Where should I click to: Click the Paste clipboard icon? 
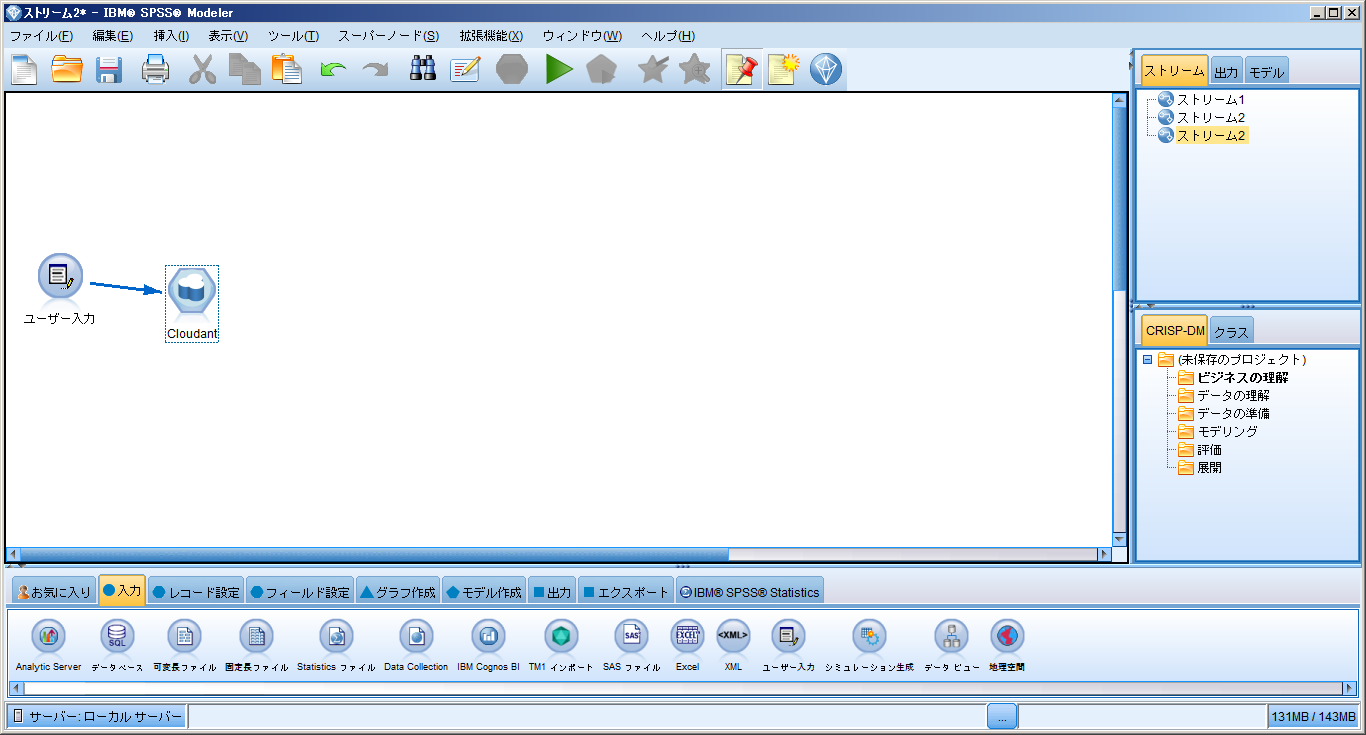(286, 70)
